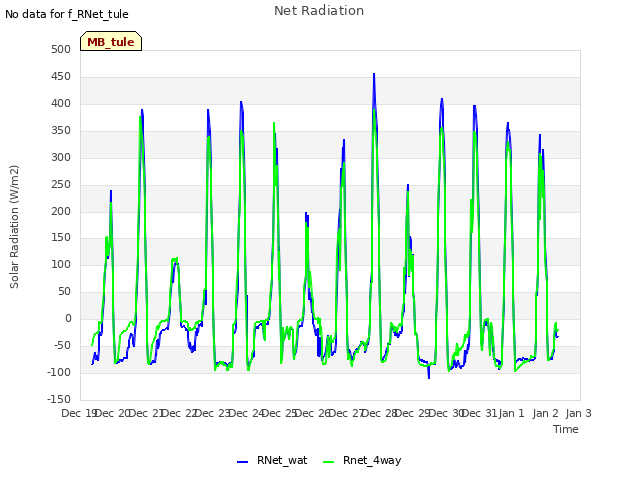Viewport: 640px width, 480px height.
Task: Click the 250 y-axis tick label
Action: [61, 184]
